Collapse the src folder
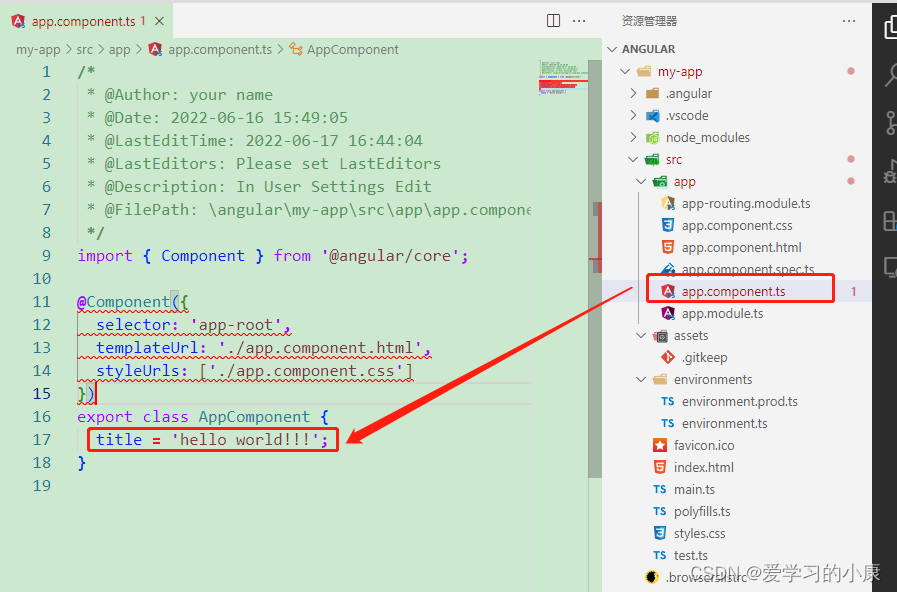897x592 pixels. tap(633, 160)
